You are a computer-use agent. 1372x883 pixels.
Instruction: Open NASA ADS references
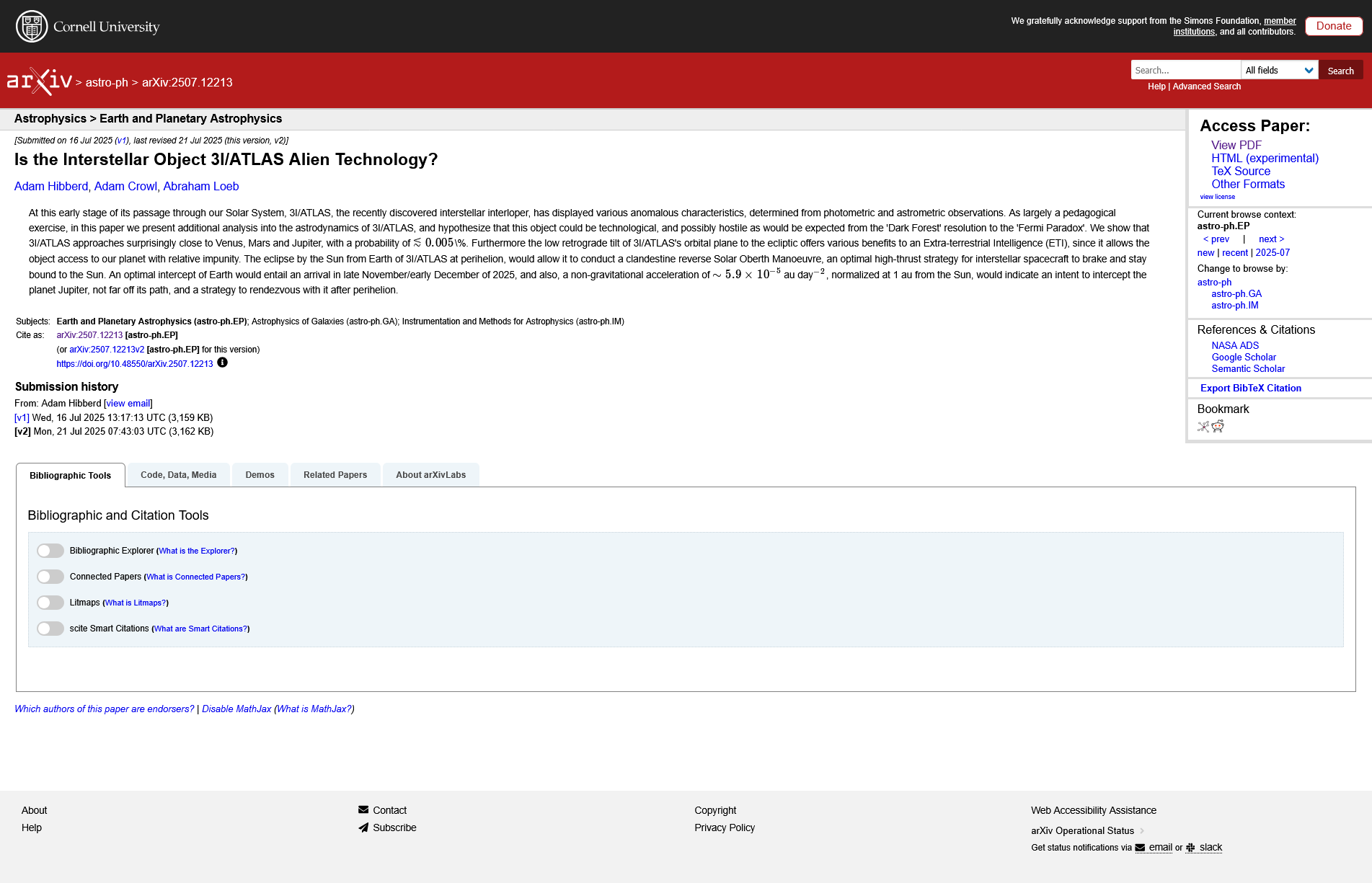(1235, 345)
